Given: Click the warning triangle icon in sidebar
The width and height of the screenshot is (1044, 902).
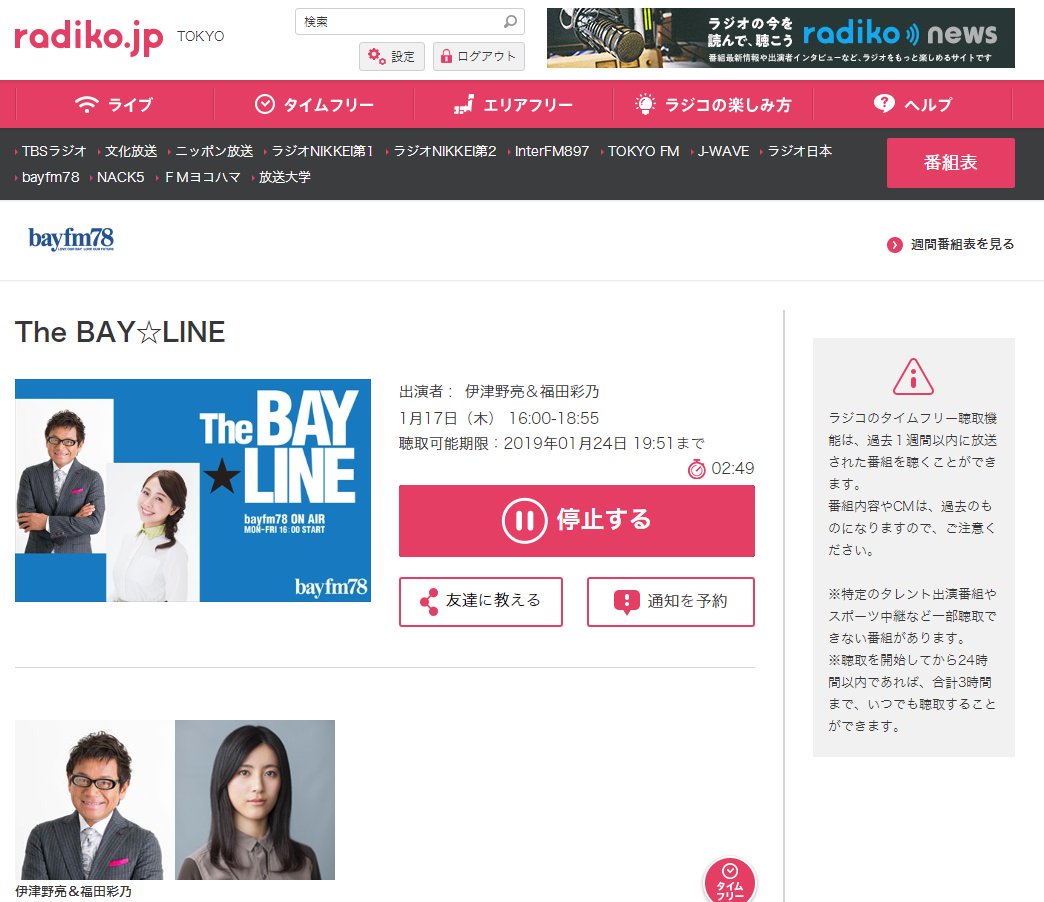Looking at the screenshot, I should click(913, 377).
